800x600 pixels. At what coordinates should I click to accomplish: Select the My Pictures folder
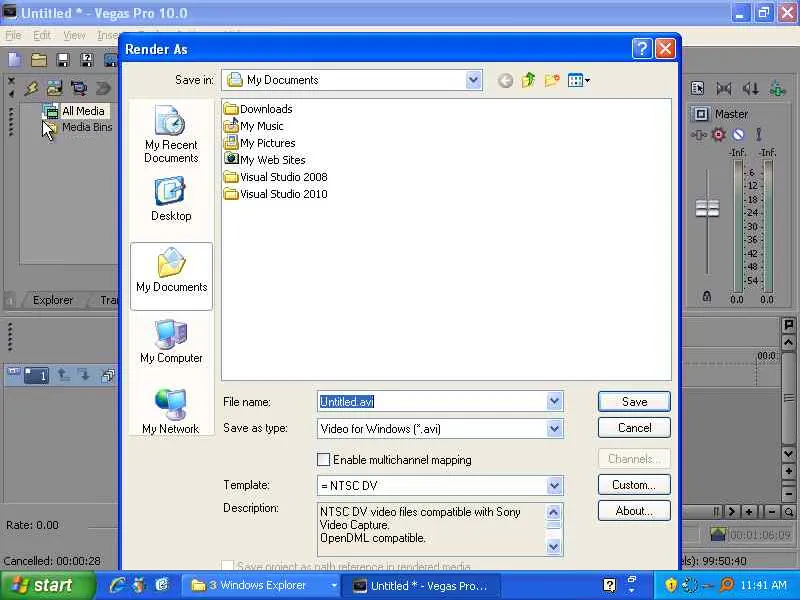260,143
